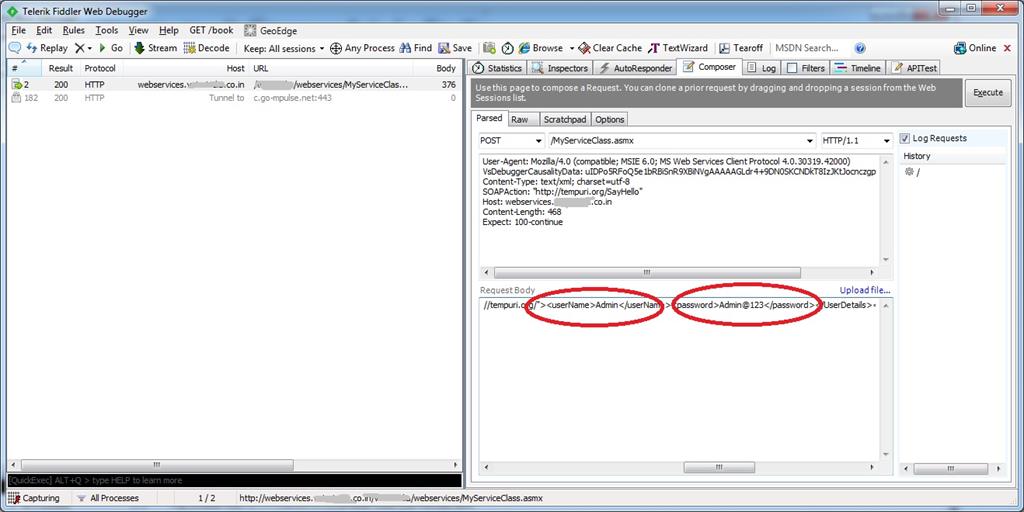The width and height of the screenshot is (1024, 512).
Task: Save sessions with the Save button
Action: (455, 48)
